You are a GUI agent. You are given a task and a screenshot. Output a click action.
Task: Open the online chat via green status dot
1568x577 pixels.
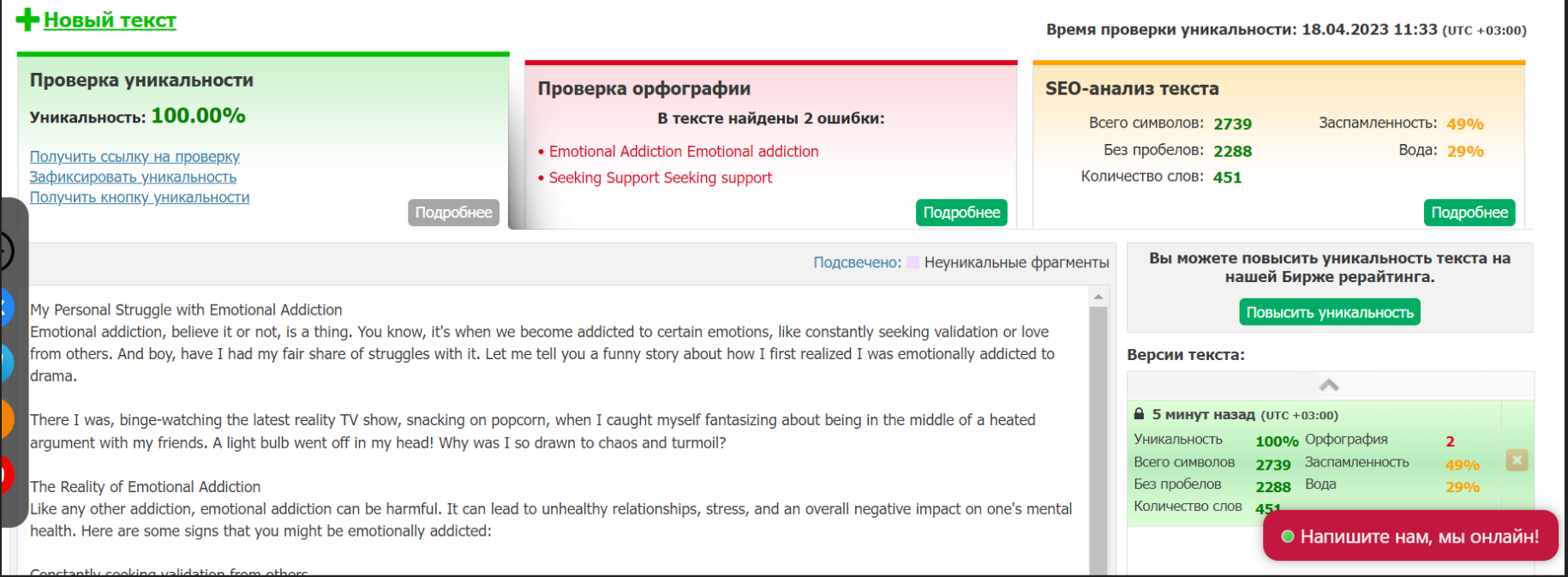(1290, 535)
